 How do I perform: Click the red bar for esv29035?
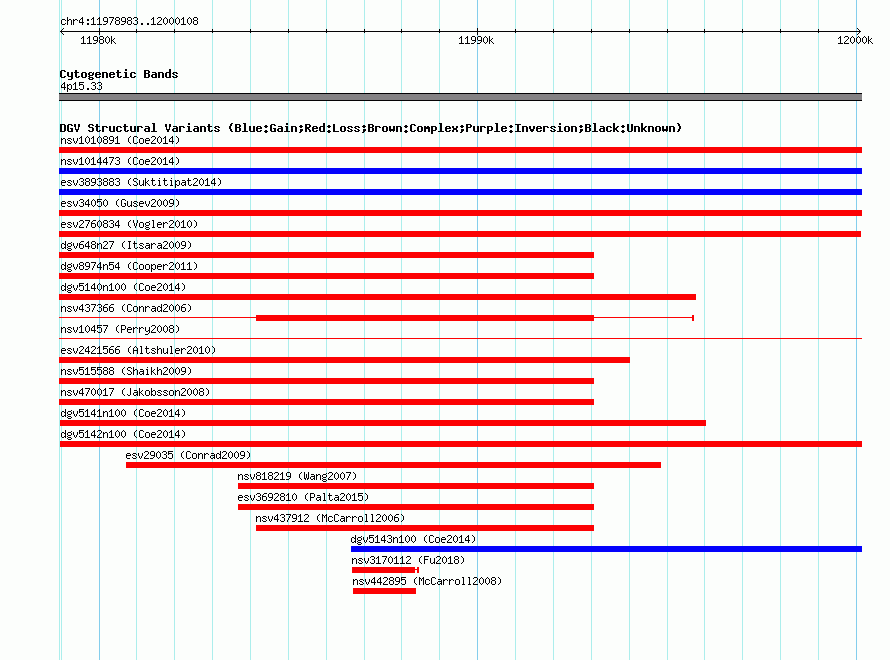393,465
